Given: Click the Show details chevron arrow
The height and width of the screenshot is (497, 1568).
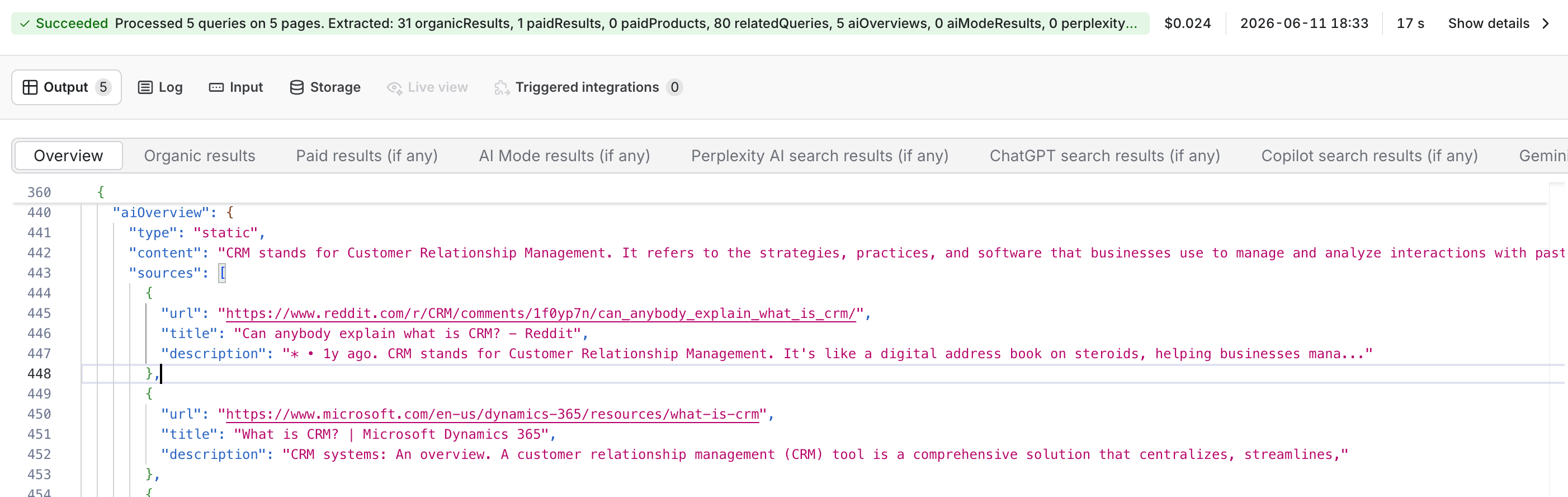Looking at the screenshot, I should pos(1545,23).
